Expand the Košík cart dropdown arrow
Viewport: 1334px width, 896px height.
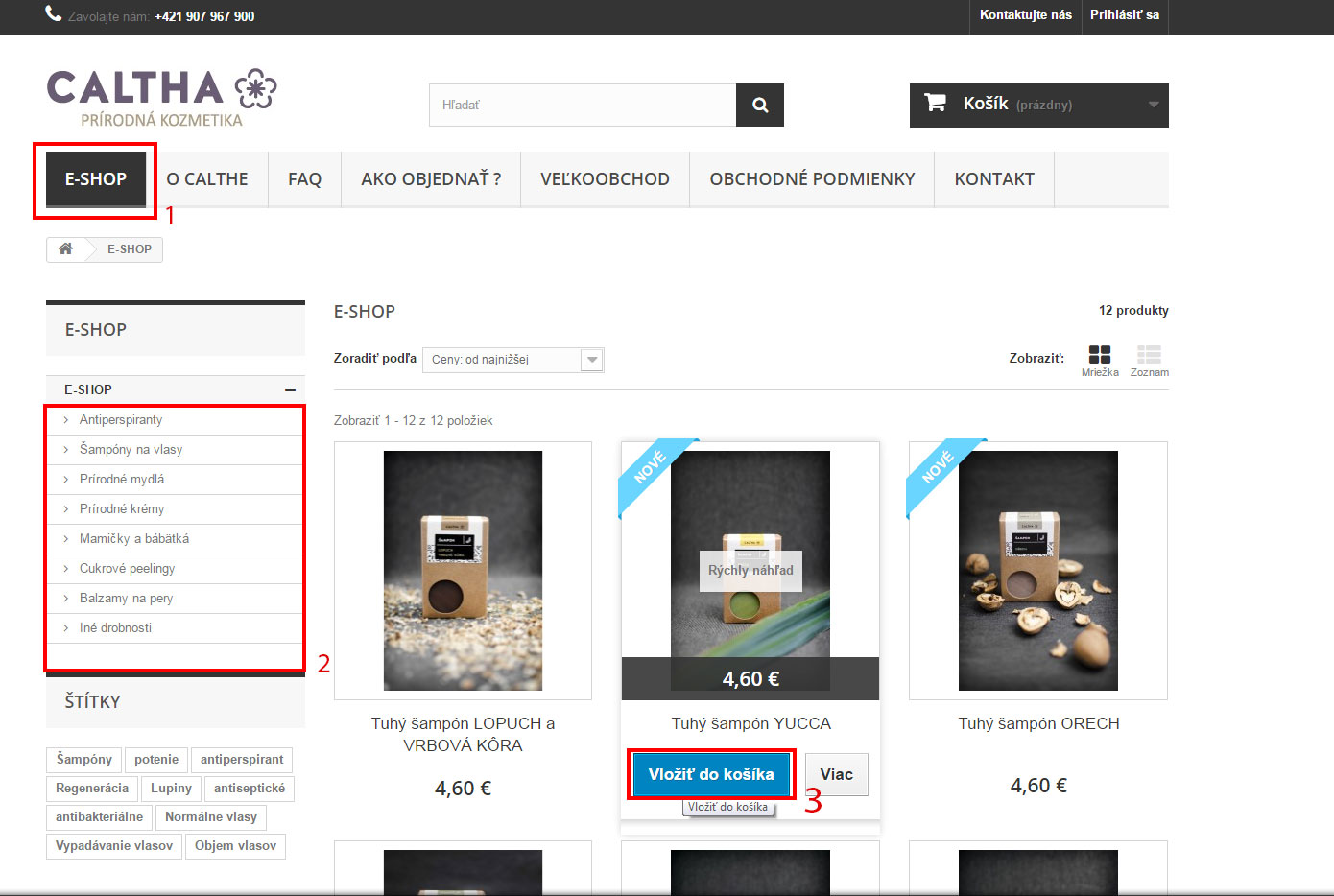click(1154, 105)
